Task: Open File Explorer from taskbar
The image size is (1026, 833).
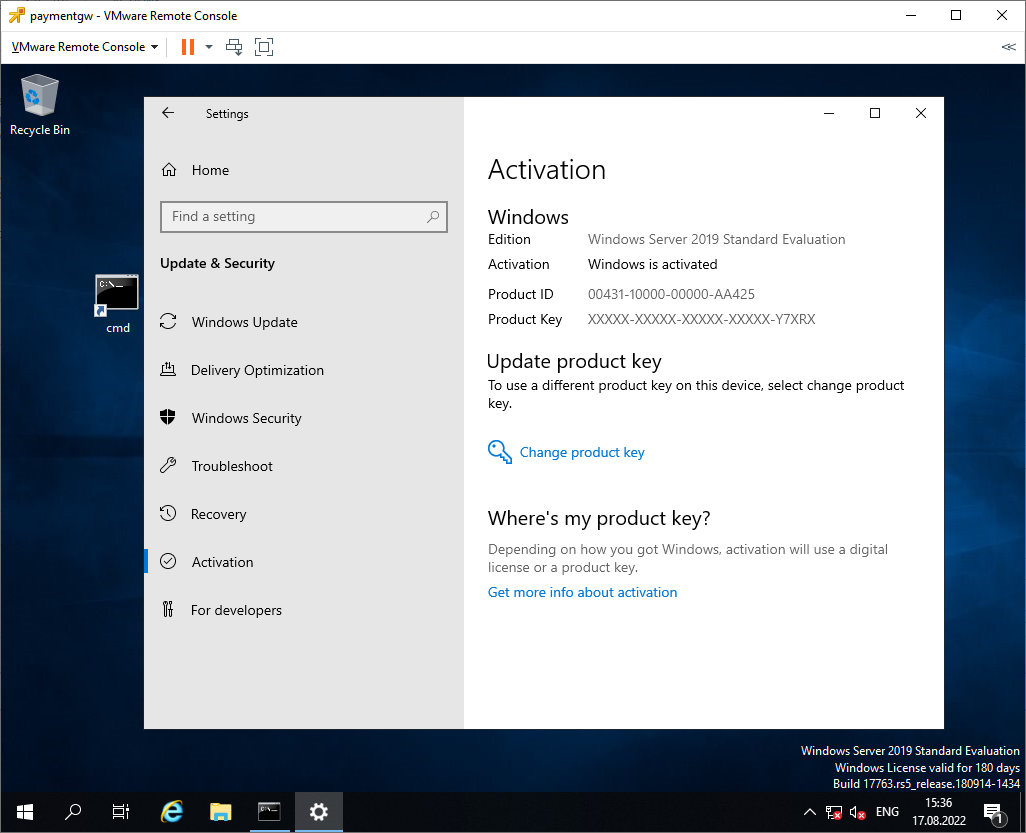Action: (x=221, y=812)
